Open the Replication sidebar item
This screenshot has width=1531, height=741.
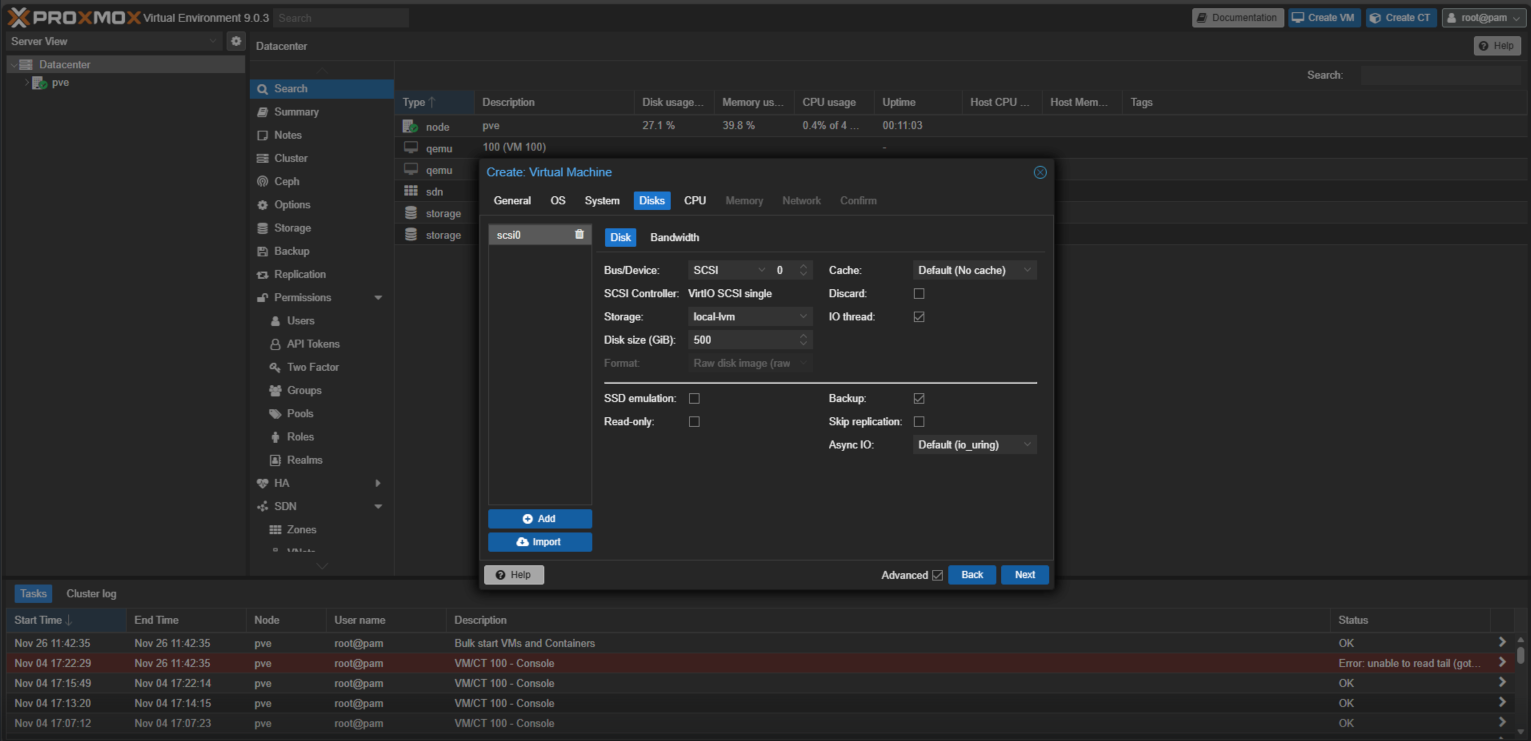coord(299,274)
